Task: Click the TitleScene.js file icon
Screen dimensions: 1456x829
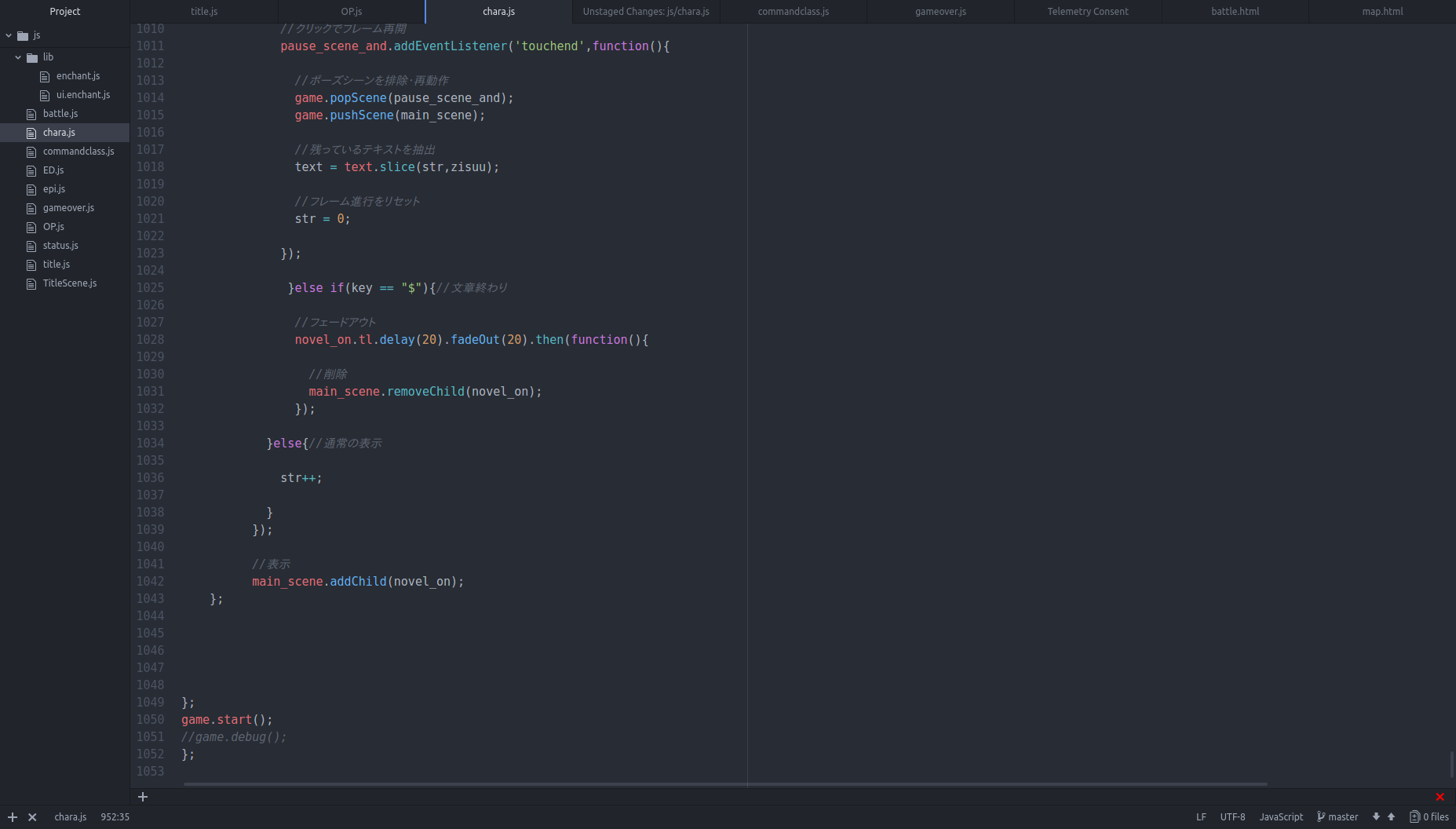Action: tap(31, 283)
